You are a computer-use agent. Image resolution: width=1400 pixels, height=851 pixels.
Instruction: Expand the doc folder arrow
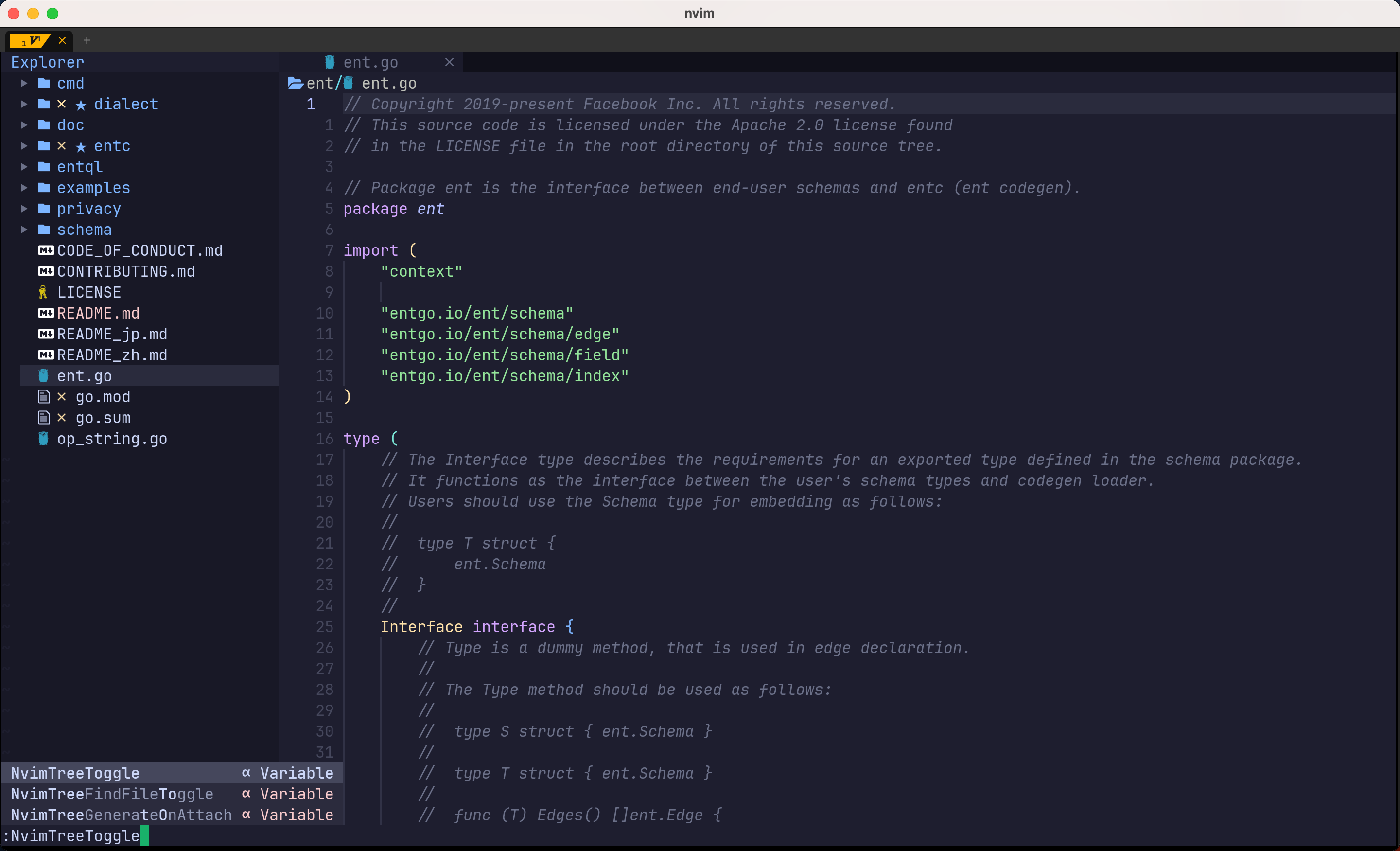[x=24, y=125]
